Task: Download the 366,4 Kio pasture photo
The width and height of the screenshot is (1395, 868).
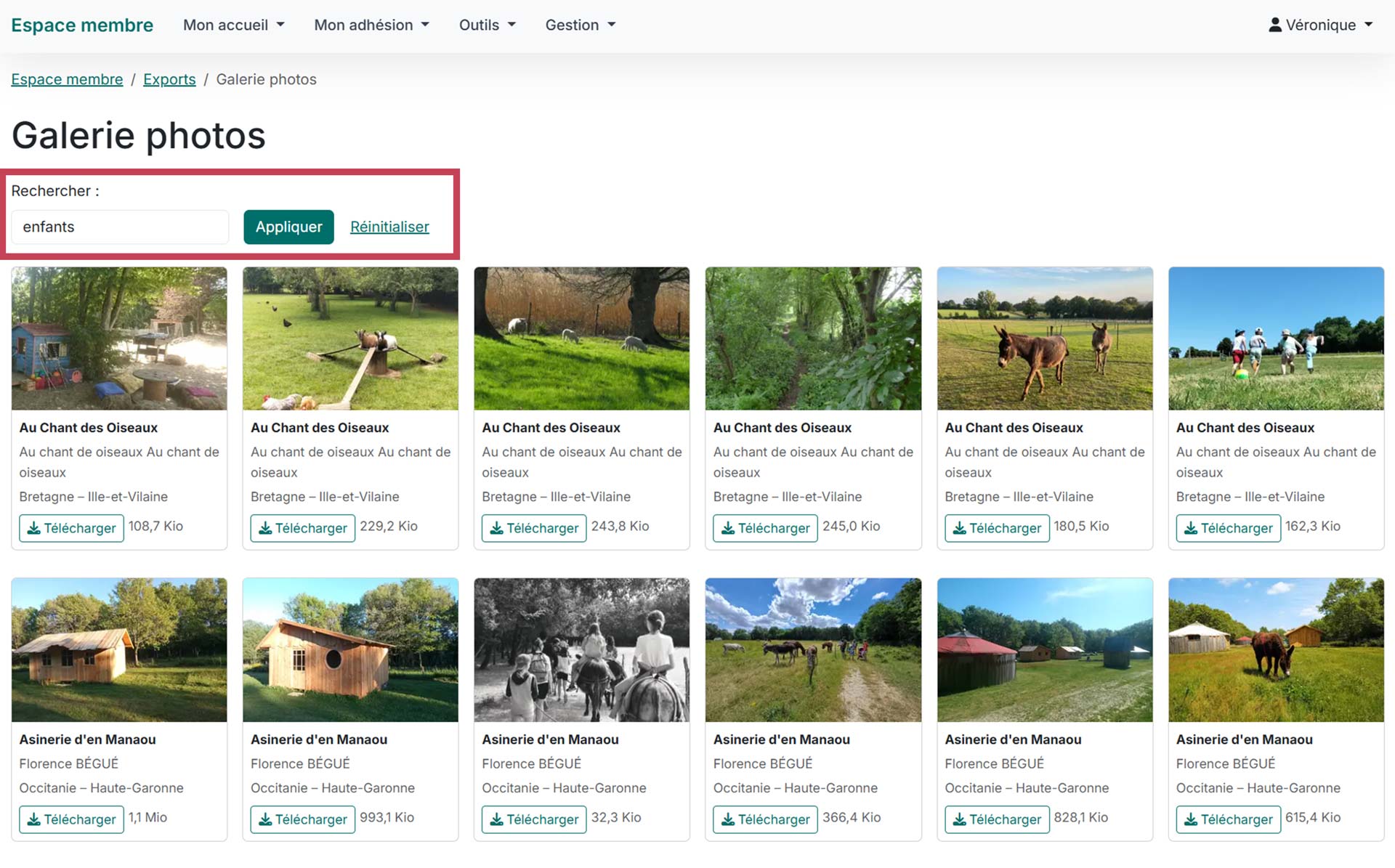Action: [765, 819]
